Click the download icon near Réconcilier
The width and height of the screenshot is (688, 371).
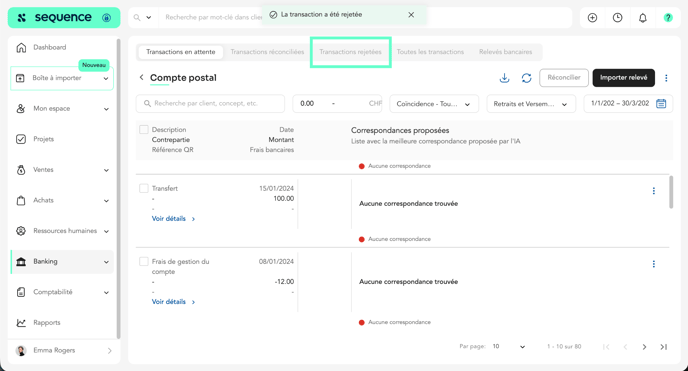tap(505, 78)
